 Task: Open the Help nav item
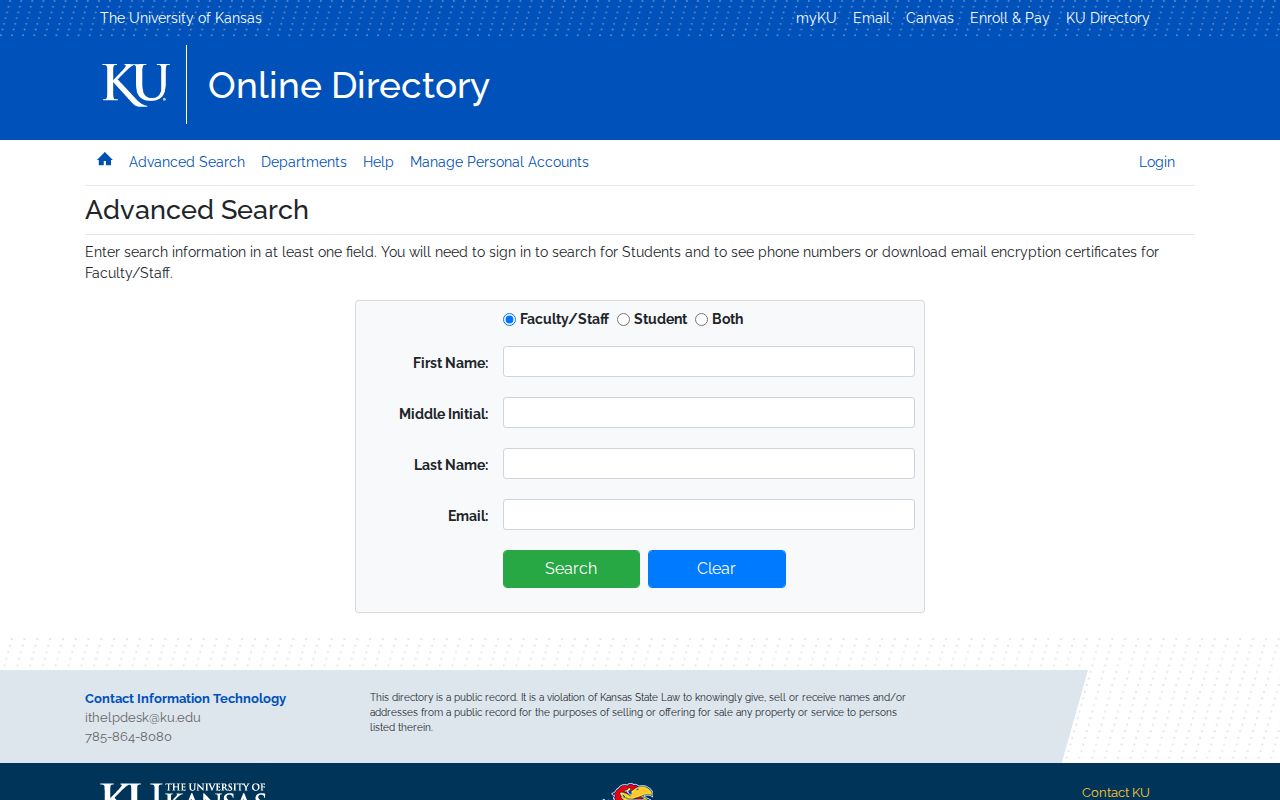coord(378,162)
